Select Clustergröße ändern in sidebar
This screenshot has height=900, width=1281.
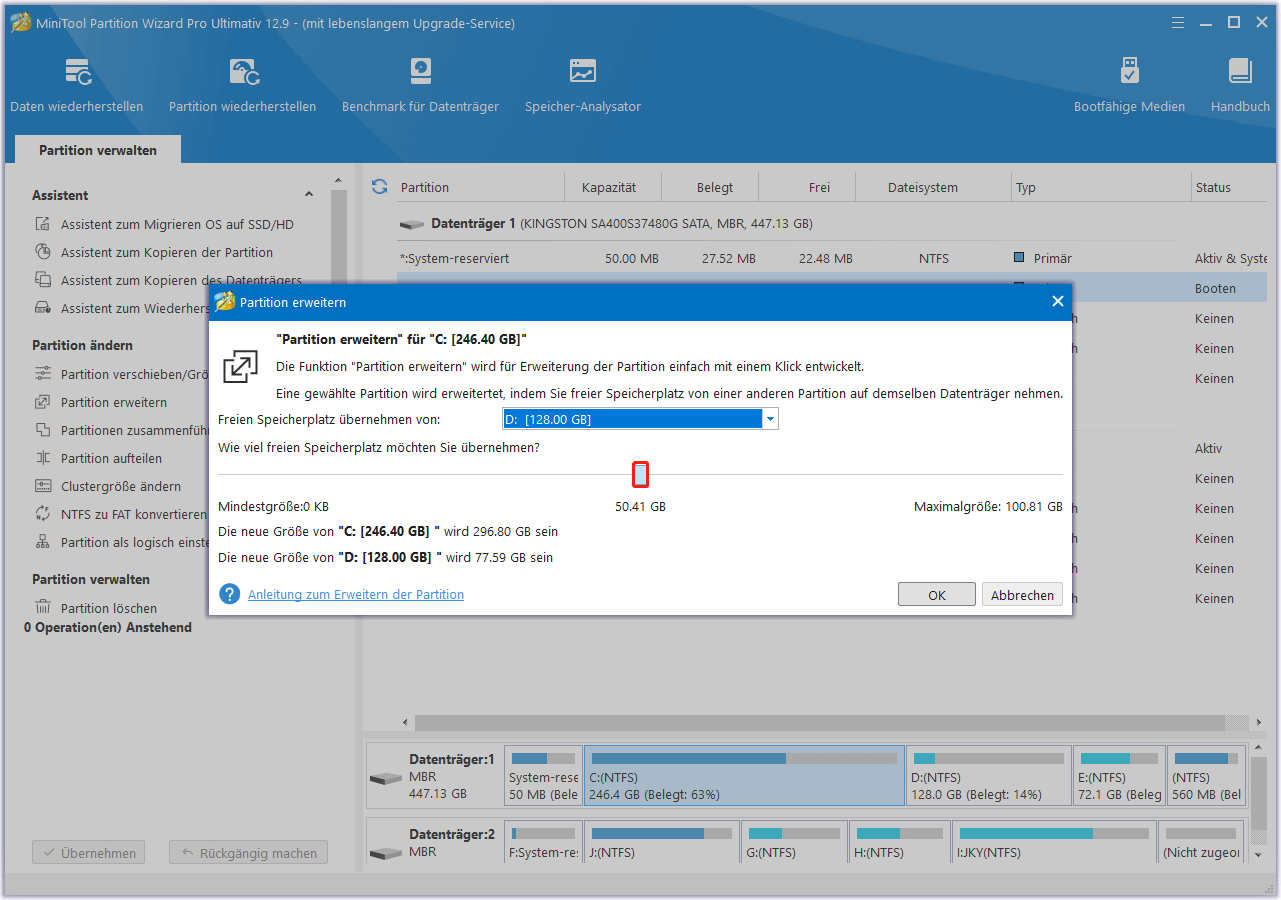(x=120, y=486)
